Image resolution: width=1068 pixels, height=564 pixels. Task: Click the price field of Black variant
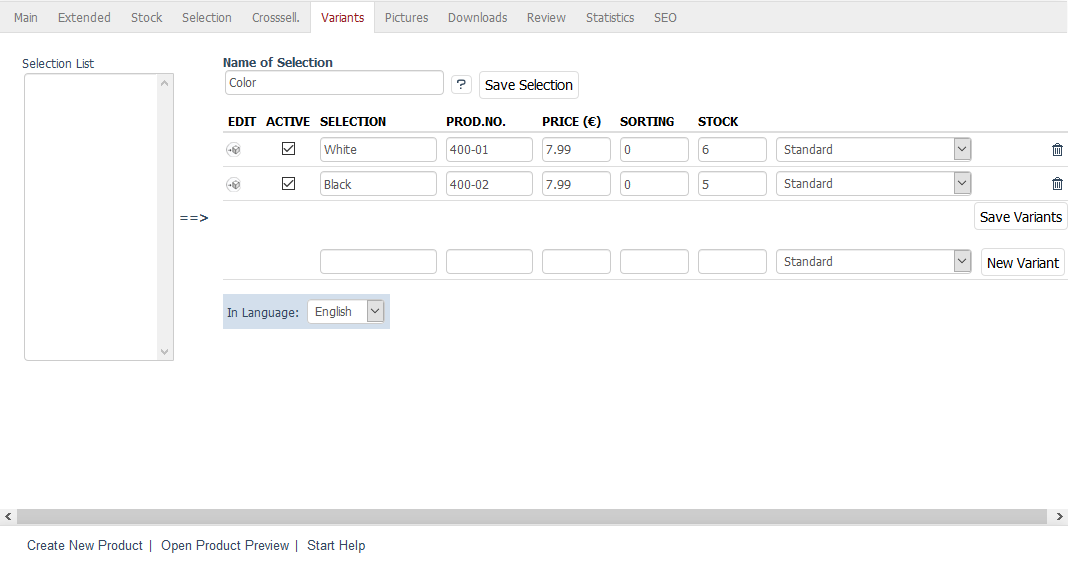pyautogui.click(x=576, y=184)
